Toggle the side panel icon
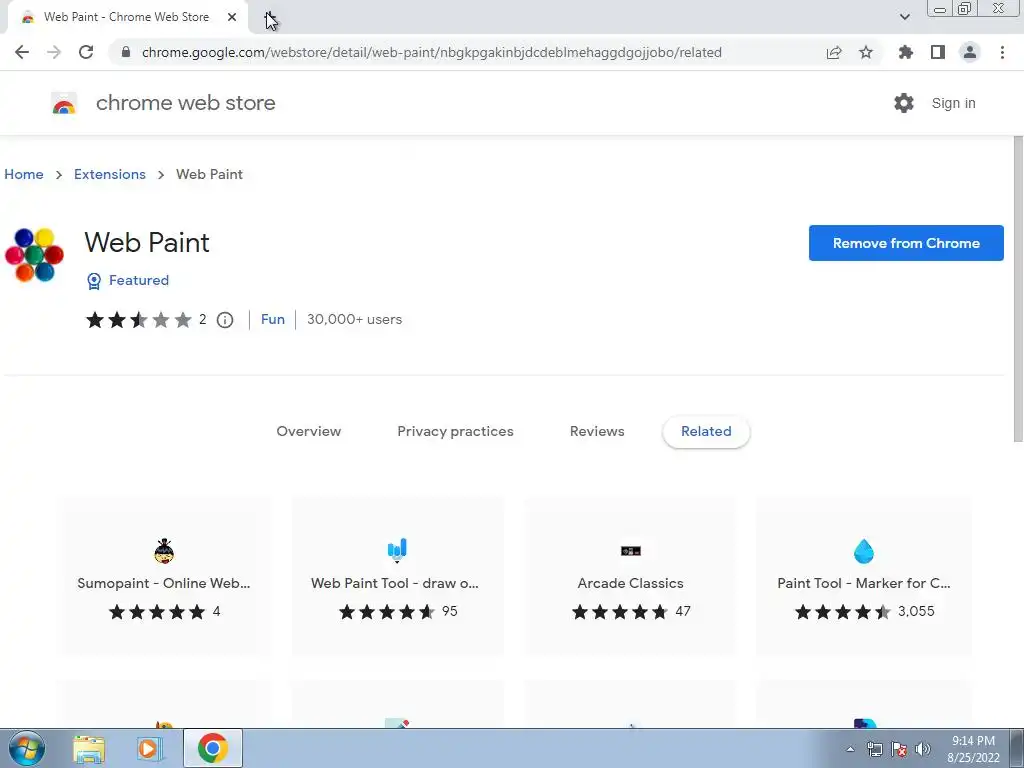Screen dimensions: 1024x768 pos(938,52)
